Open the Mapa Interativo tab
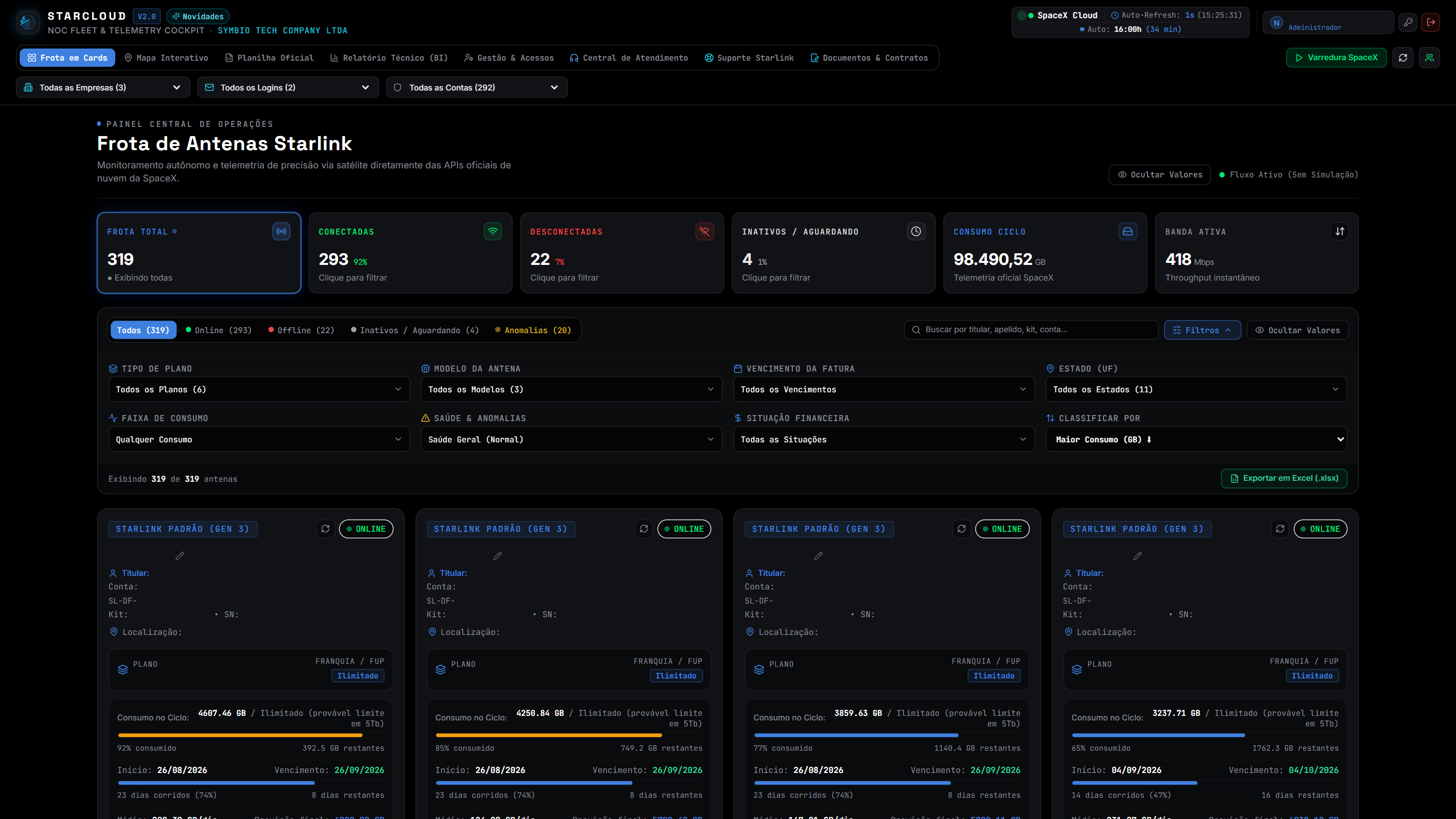This screenshot has height=819, width=1456. pos(166,58)
